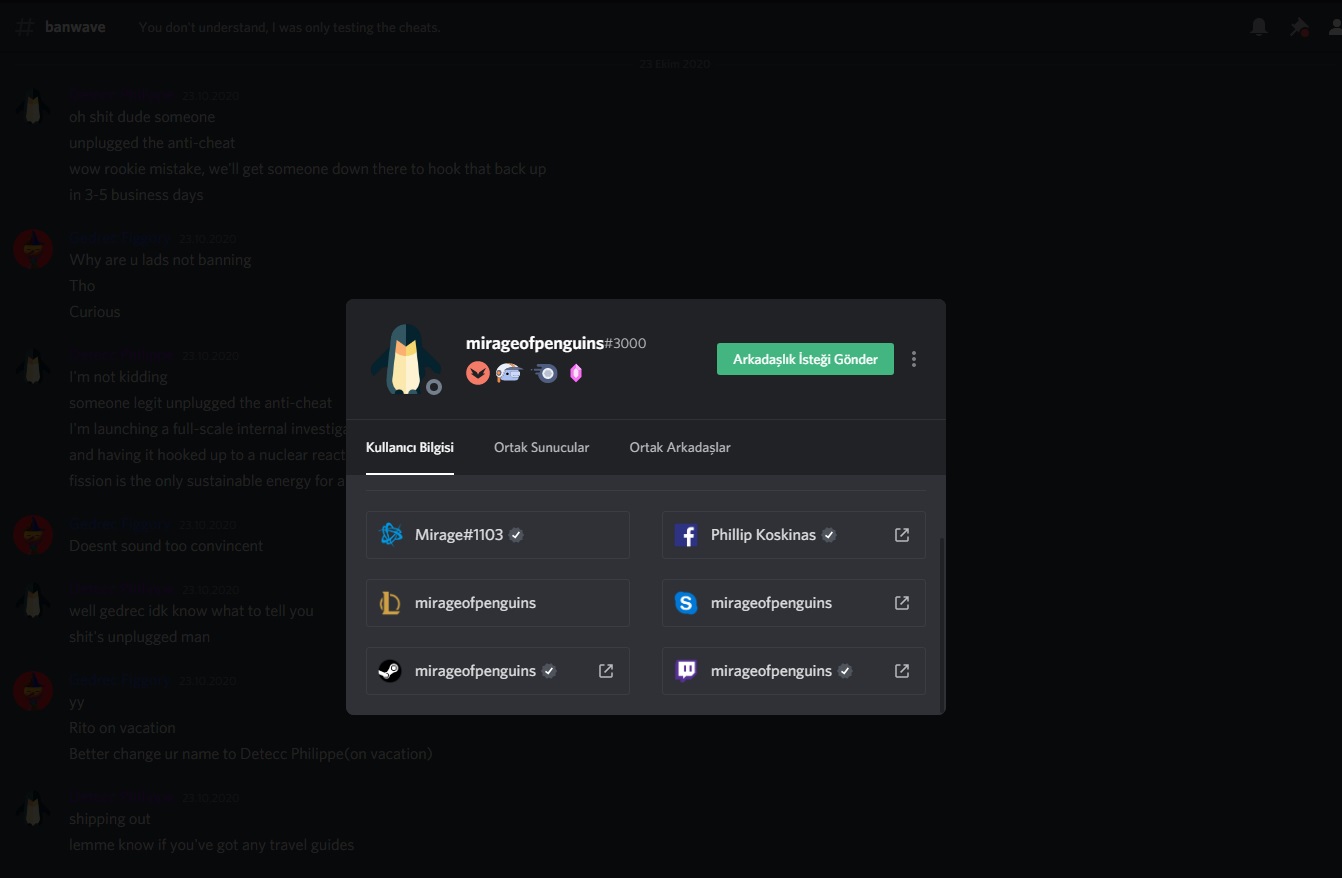
Task: Click the message 'Rito on vacation'
Action: click(x=122, y=728)
